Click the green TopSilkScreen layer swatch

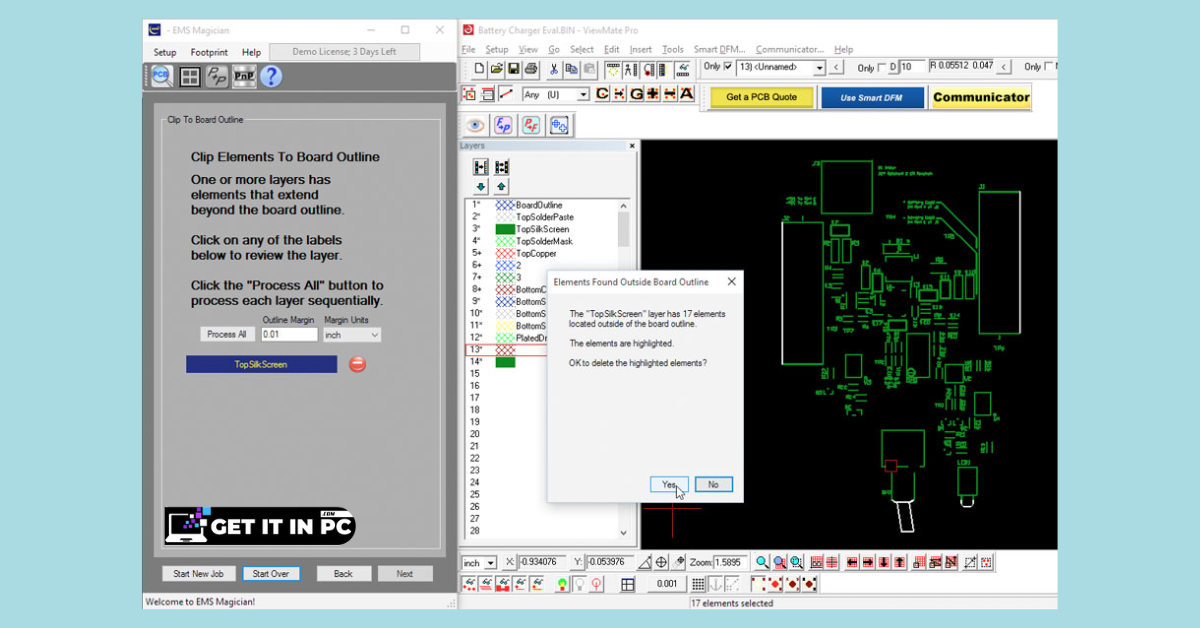tap(505, 229)
